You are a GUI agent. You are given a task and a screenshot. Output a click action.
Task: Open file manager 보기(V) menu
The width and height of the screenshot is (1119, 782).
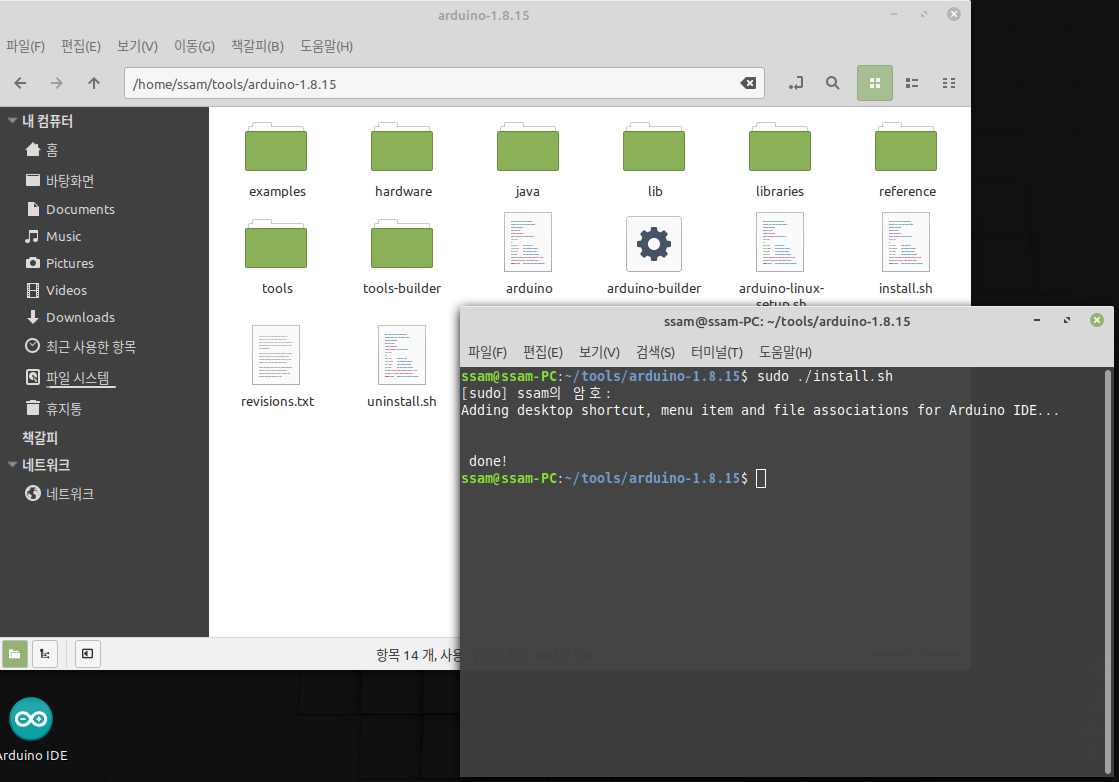coord(137,46)
